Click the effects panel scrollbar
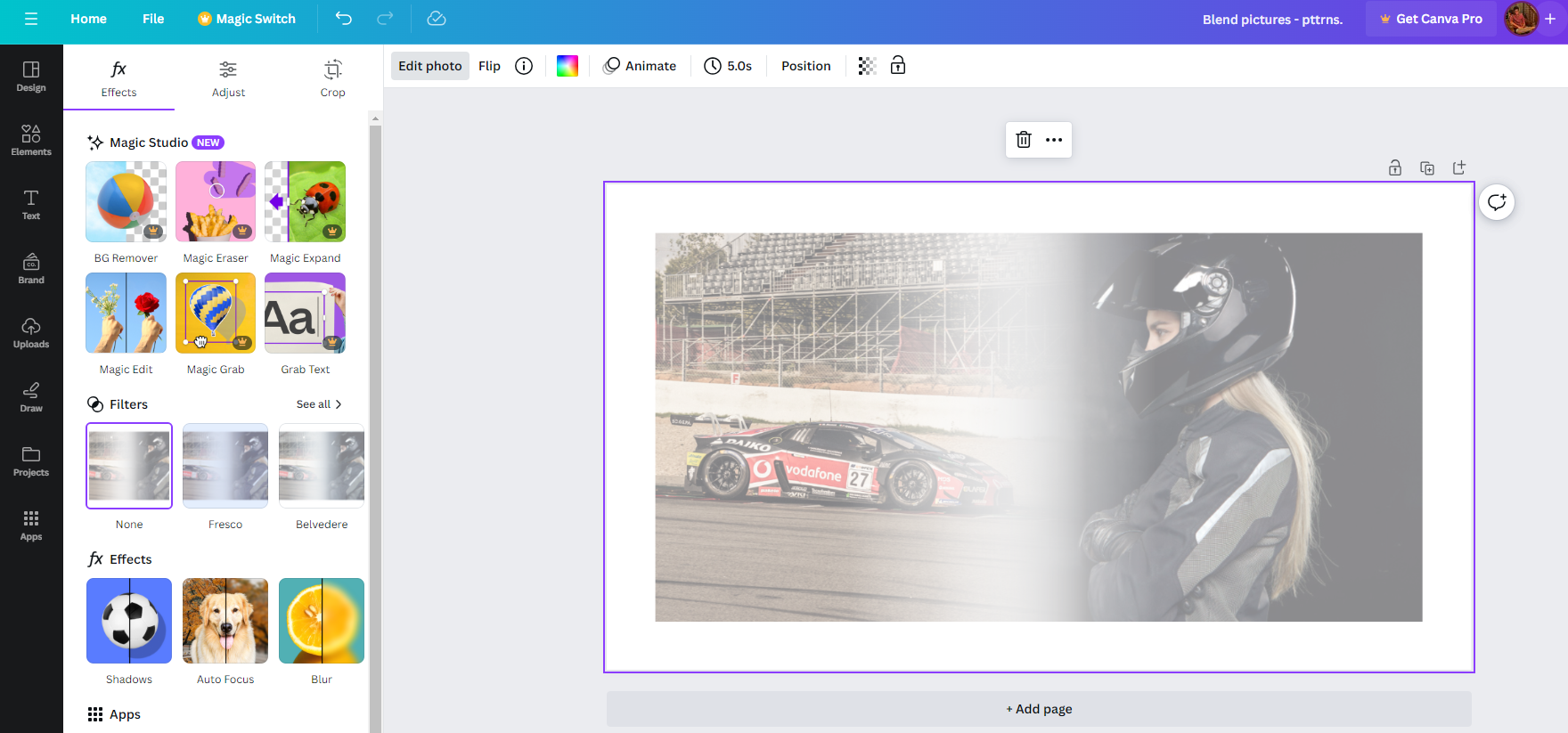This screenshot has width=1568, height=733. [x=375, y=428]
